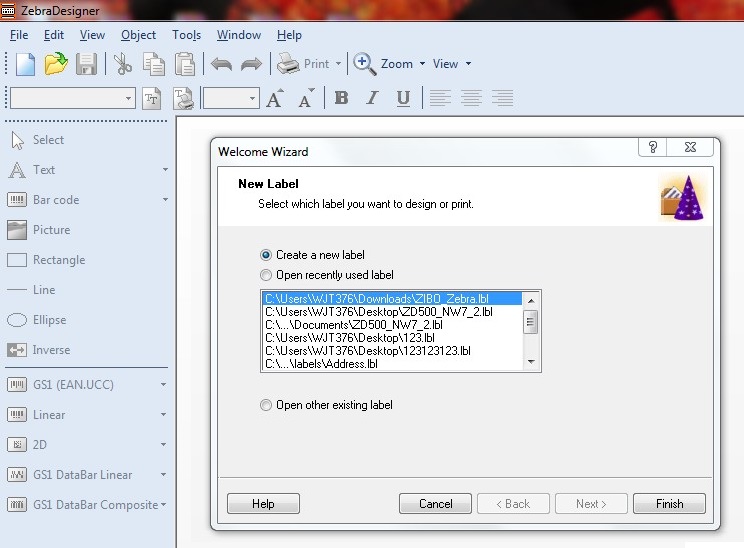This screenshot has height=548, width=744.
Task: Save label using the floppy disk icon
Action: (x=86, y=64)
